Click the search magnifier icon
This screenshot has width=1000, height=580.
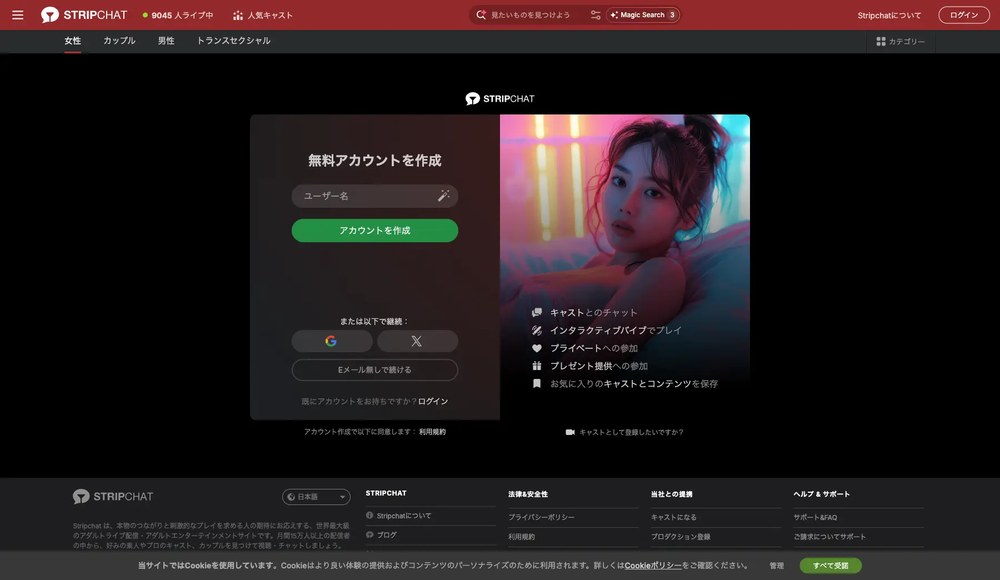[x=481, y=15]
